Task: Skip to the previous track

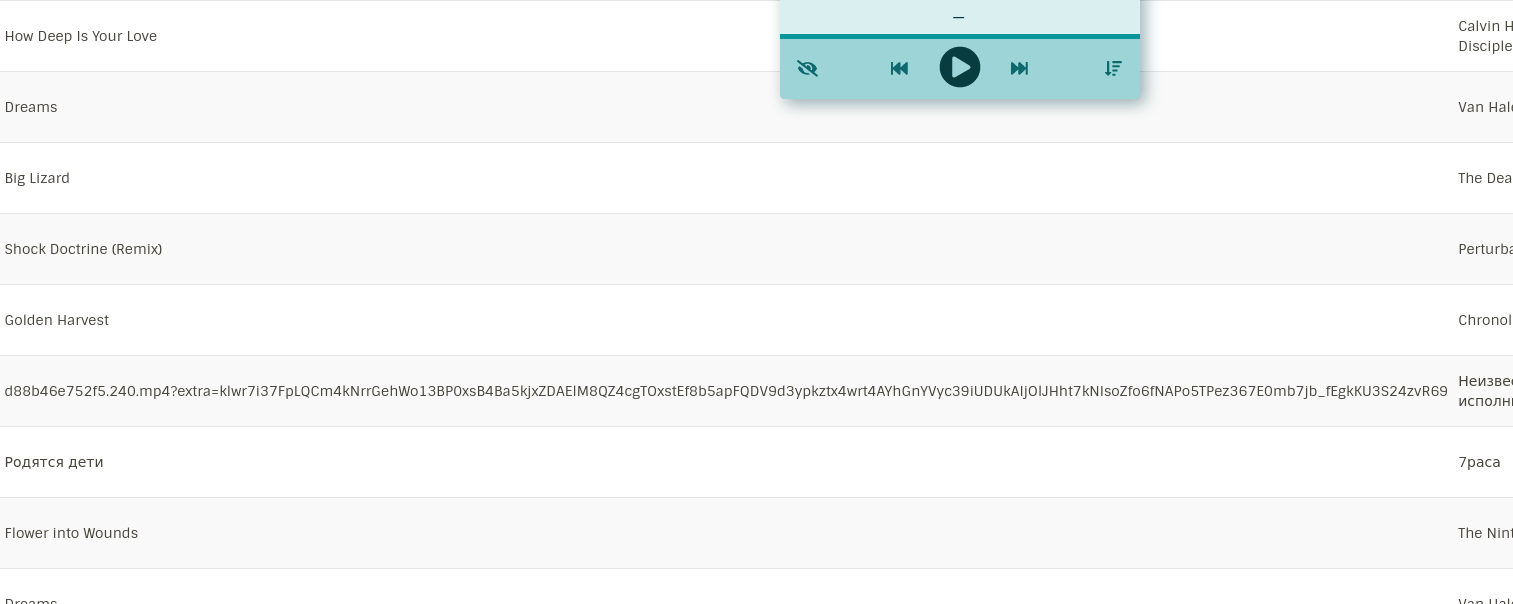Action: click(x=899, y=68)
